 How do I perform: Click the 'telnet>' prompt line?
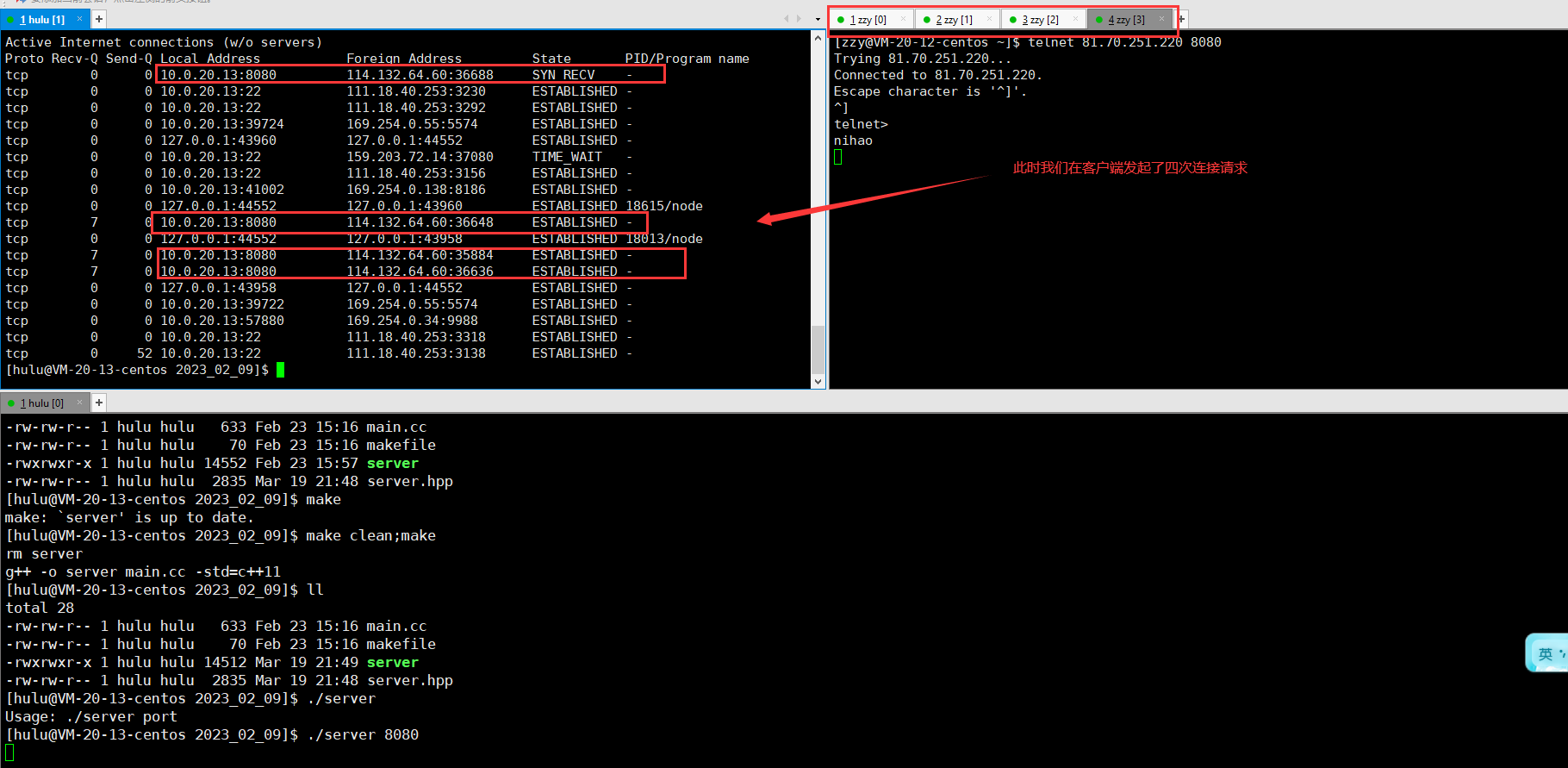tap(861, 124)
